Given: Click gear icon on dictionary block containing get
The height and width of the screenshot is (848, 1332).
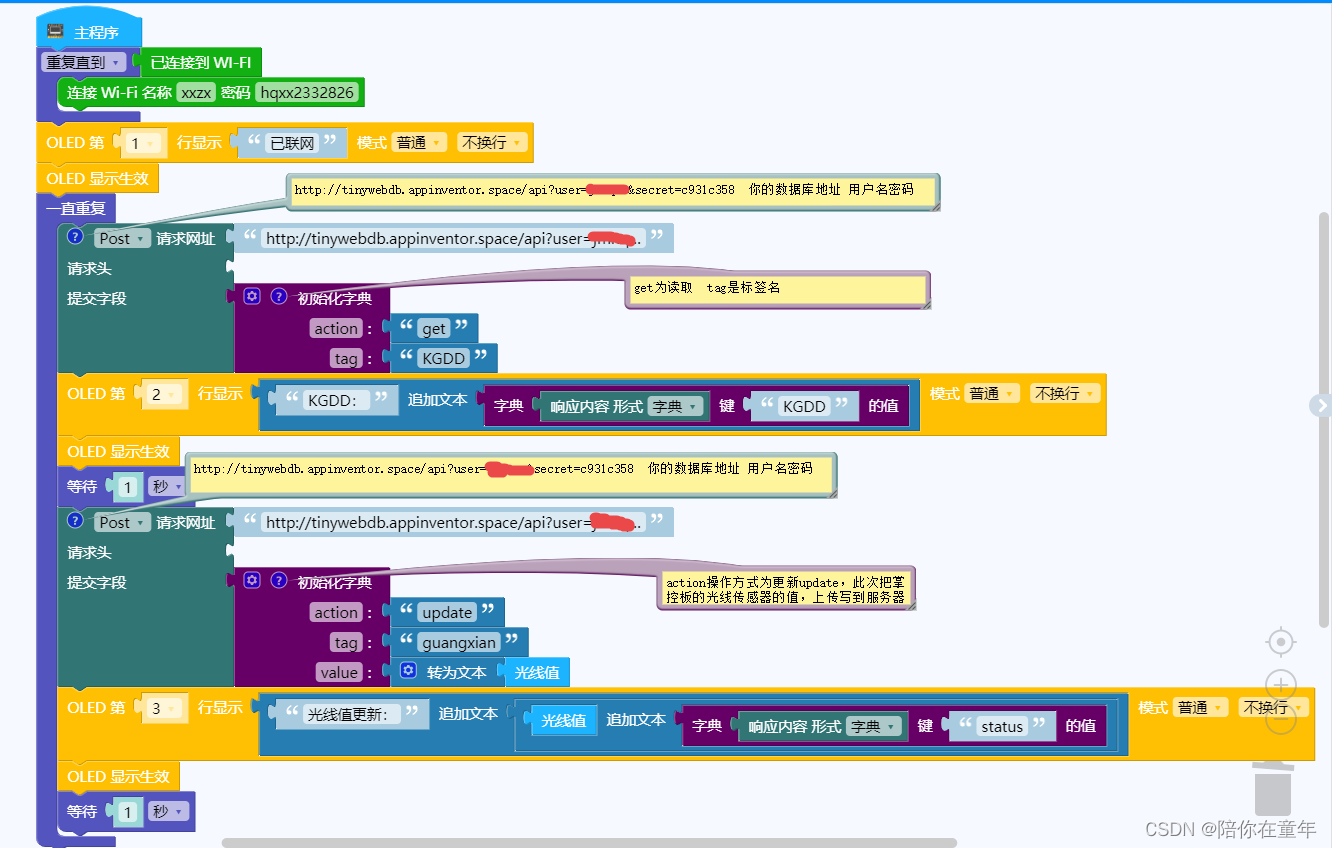Looking at the screenshot, I should click(252, 296).
